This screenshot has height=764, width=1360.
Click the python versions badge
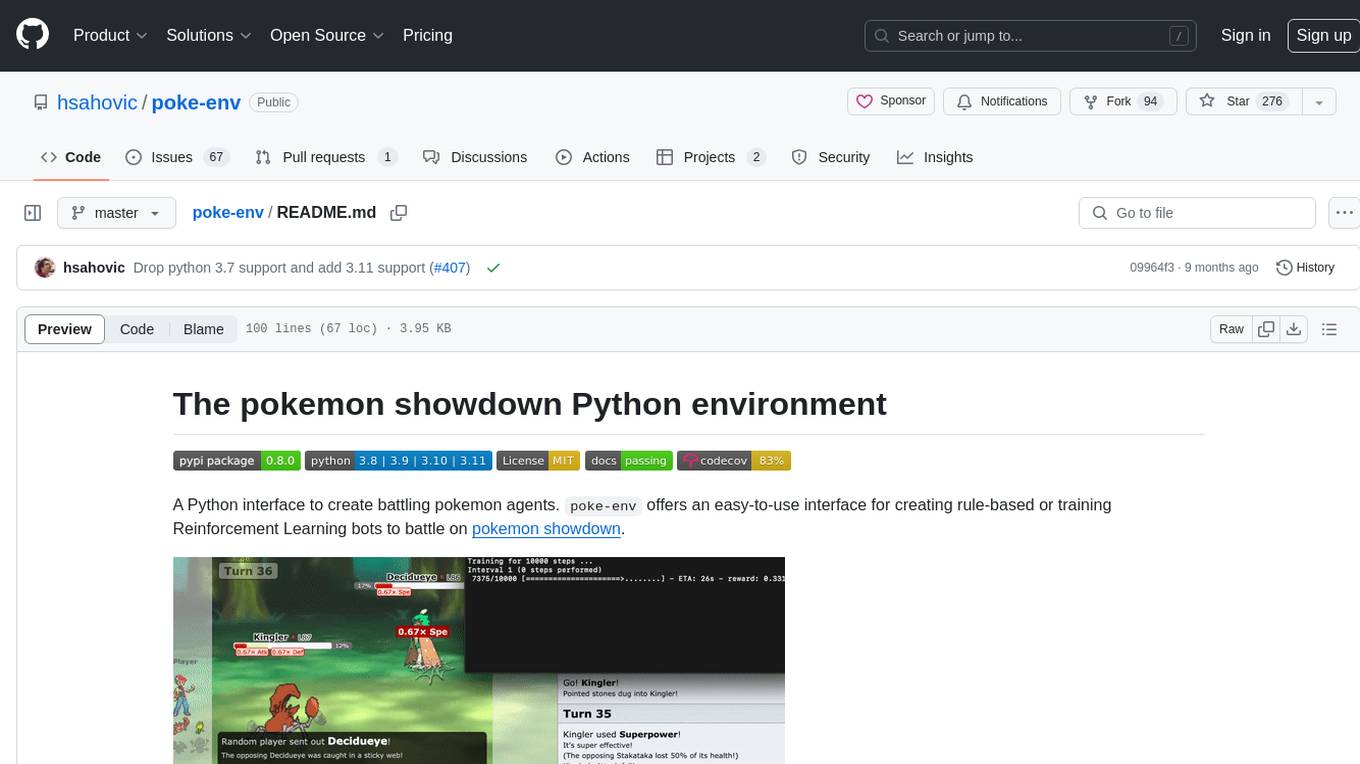pos(398,461)
